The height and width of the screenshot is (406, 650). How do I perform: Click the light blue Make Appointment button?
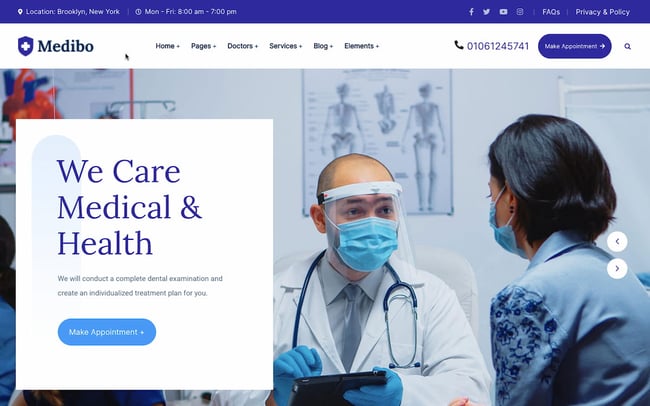click(x=107, y=332)
